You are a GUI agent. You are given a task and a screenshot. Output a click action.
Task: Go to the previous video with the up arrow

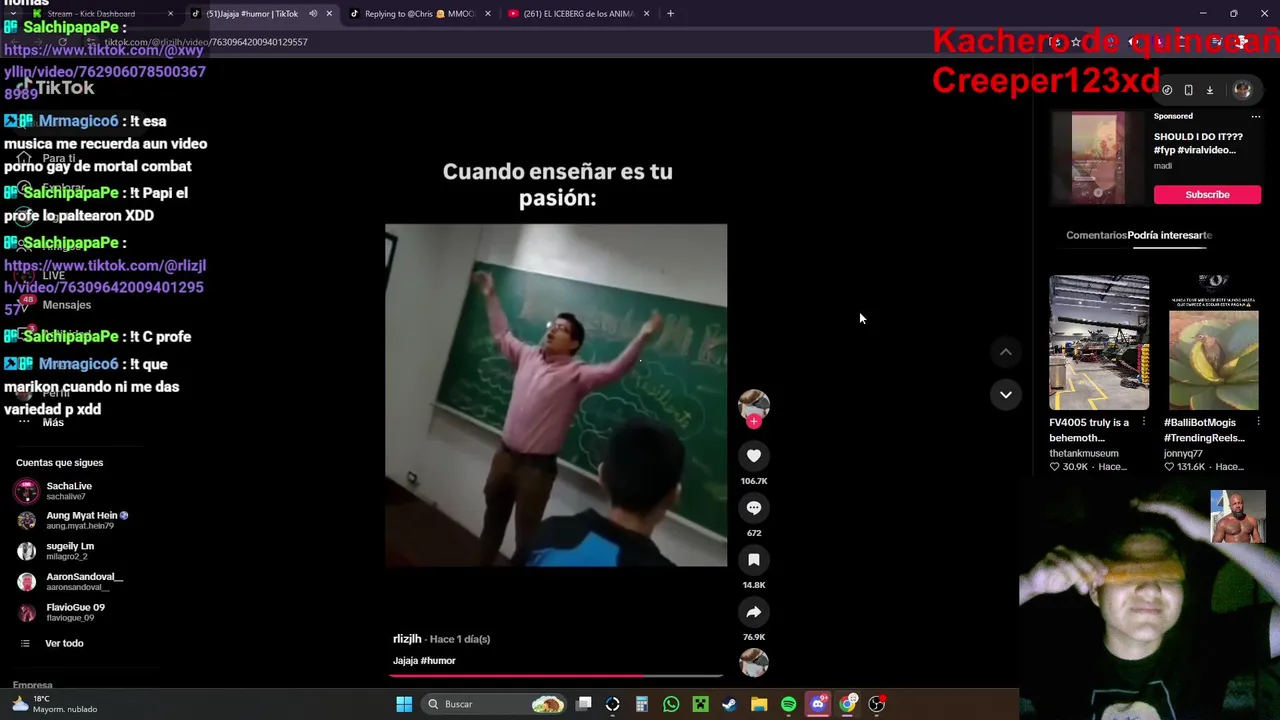coord(1006,352)
